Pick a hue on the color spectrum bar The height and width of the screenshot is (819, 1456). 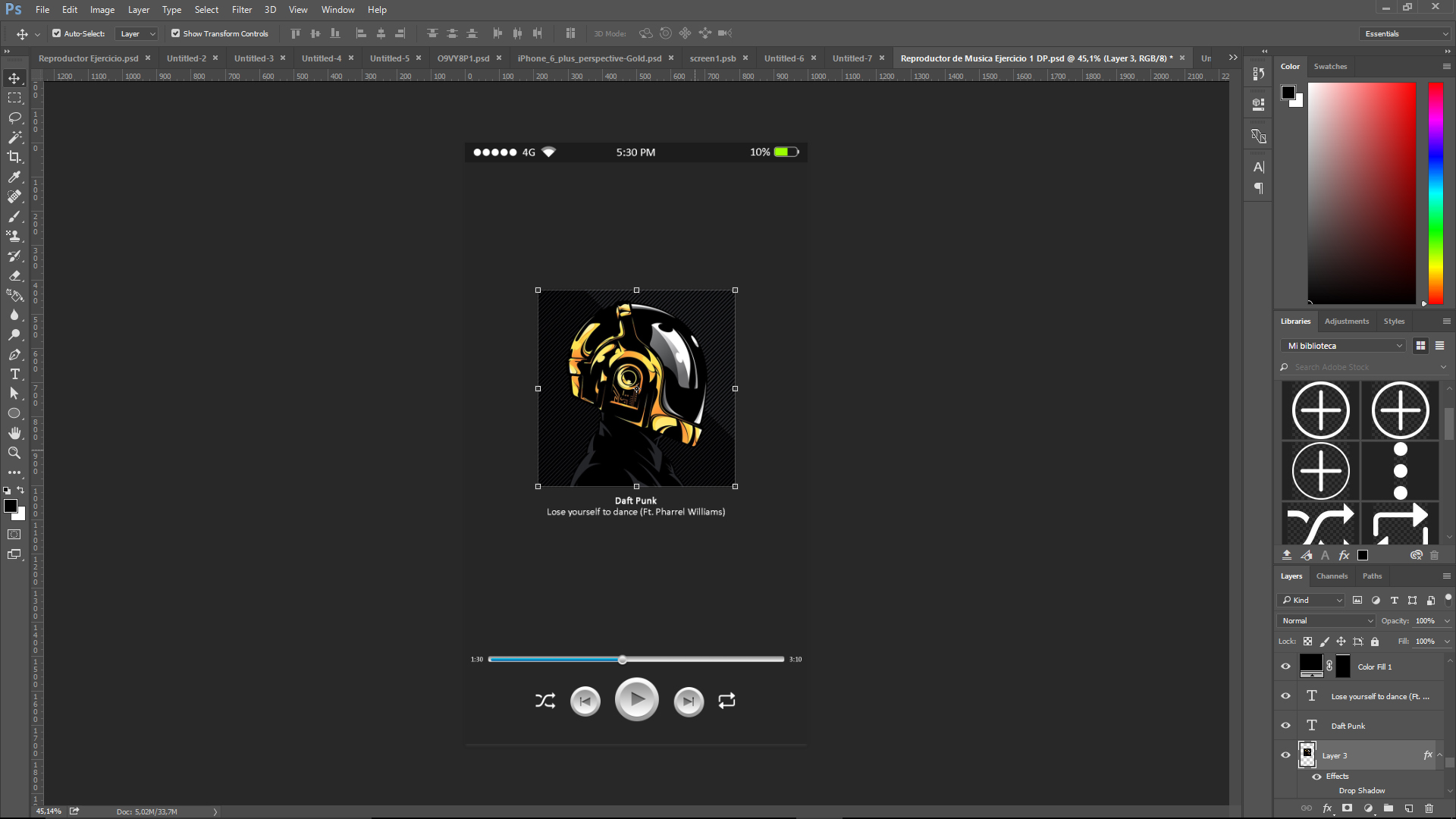tap(1436, 193)
